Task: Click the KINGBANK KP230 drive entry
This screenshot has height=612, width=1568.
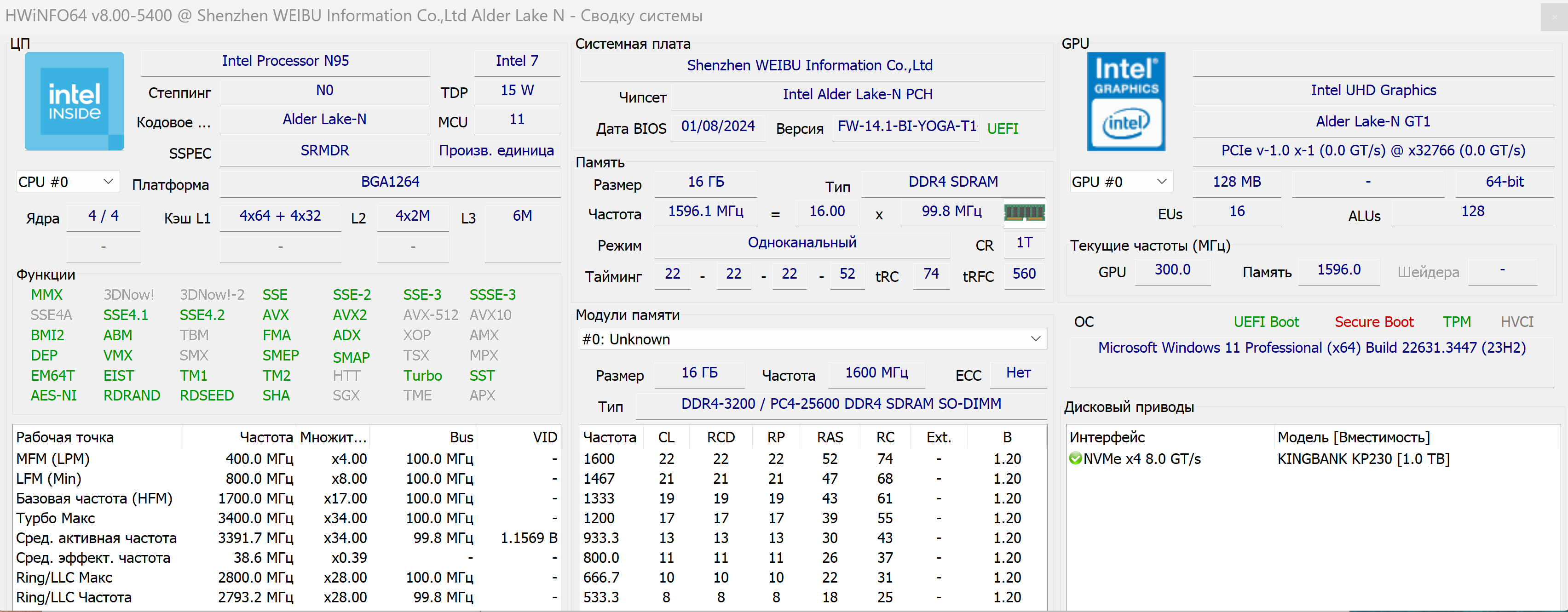Action: click(1363, 459)
